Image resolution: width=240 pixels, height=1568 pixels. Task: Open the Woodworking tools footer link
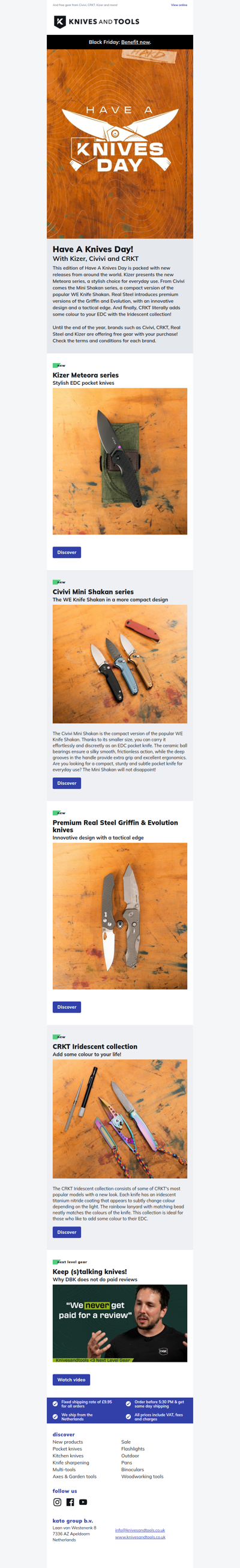[142, 1476]
